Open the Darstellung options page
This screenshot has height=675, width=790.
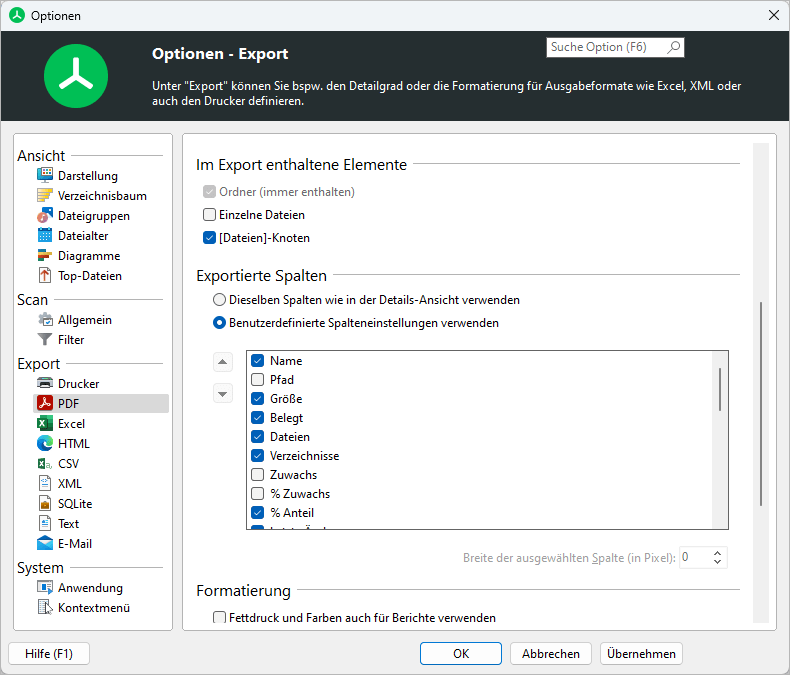[x=88, y=175]
